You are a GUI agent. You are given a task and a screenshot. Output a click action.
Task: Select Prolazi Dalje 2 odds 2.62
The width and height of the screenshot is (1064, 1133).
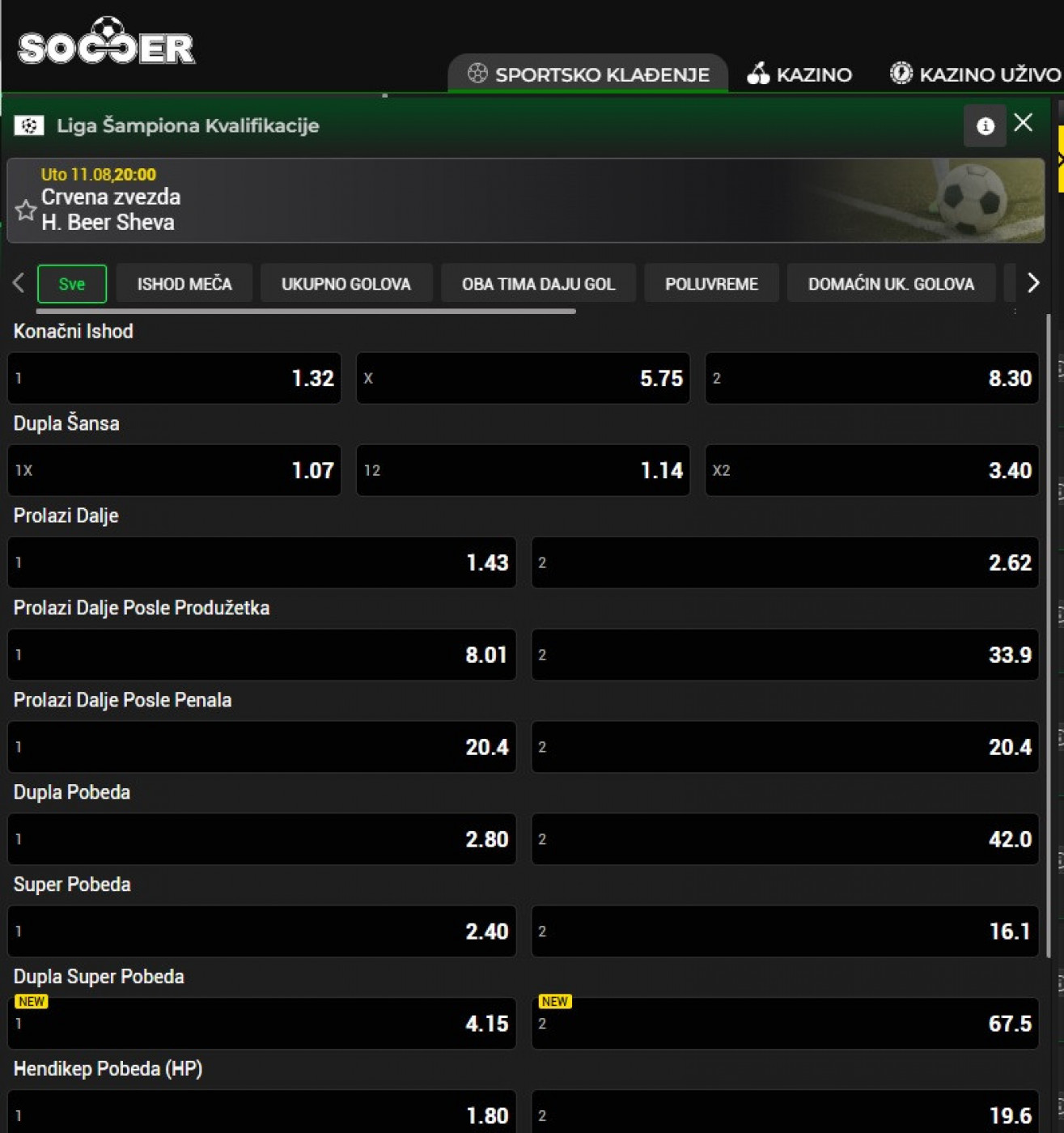[x=785, y=562]
